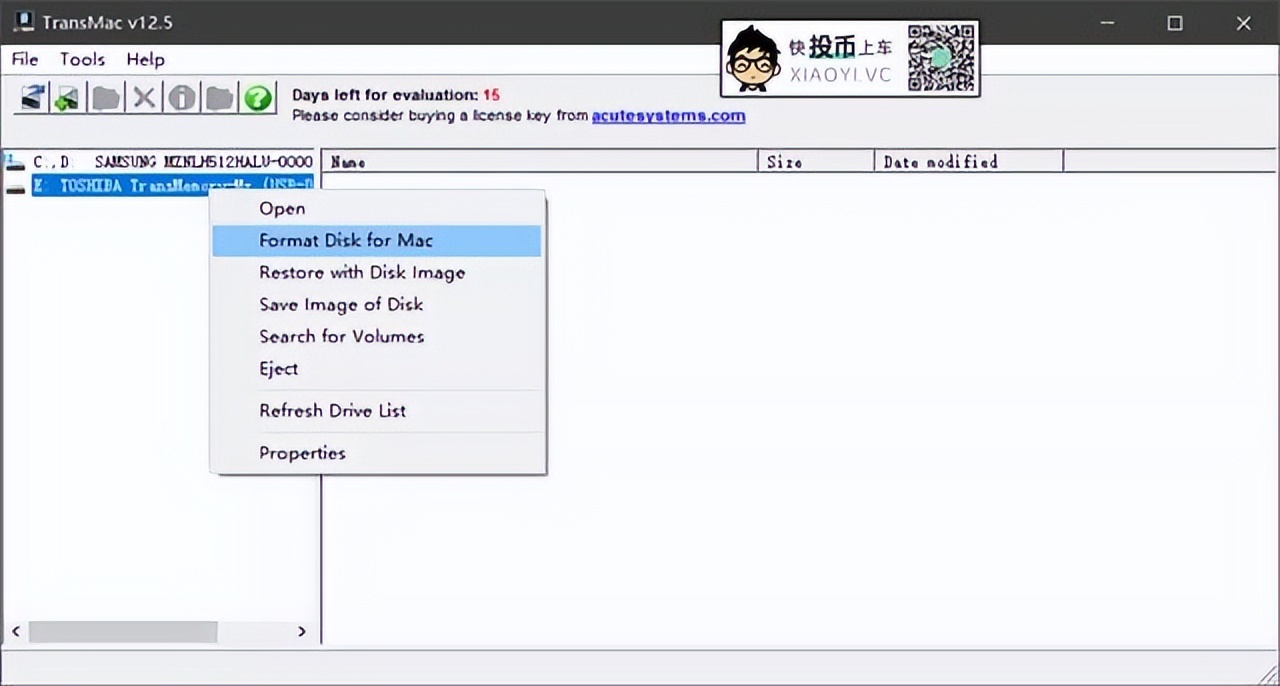Click Refresh Drive List
This screenshot has height=686, width=1280.
pos(377,410)
